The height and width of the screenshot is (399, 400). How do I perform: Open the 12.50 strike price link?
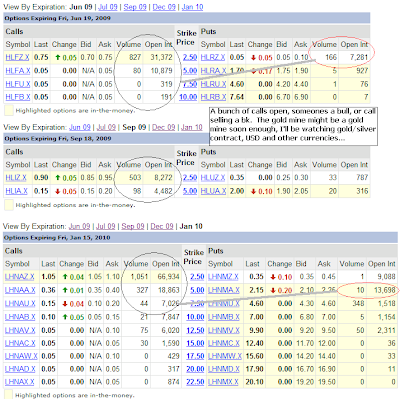click(x=195, y=330)
